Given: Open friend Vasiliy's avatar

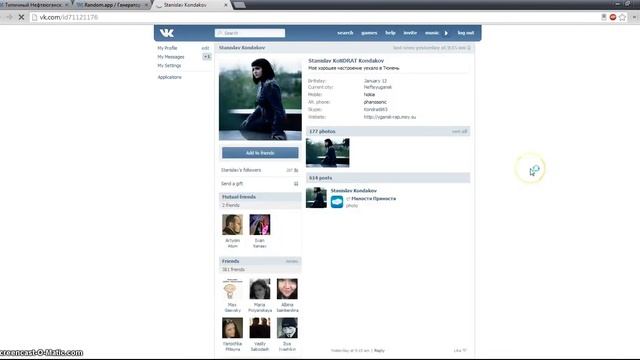Looking at the screenshot, I should (x=260, y=328).
